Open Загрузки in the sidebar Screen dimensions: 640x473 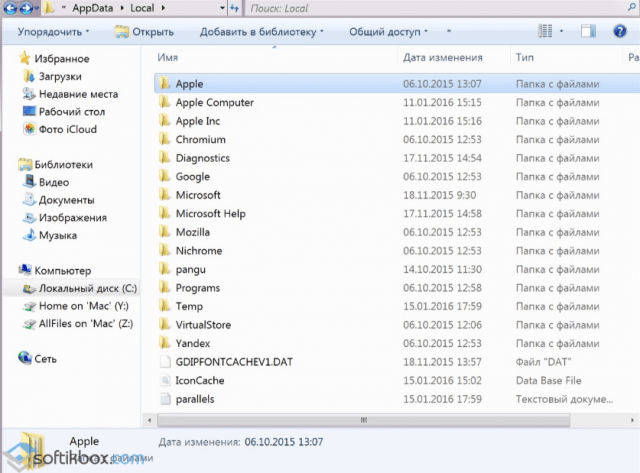point(53,76)
